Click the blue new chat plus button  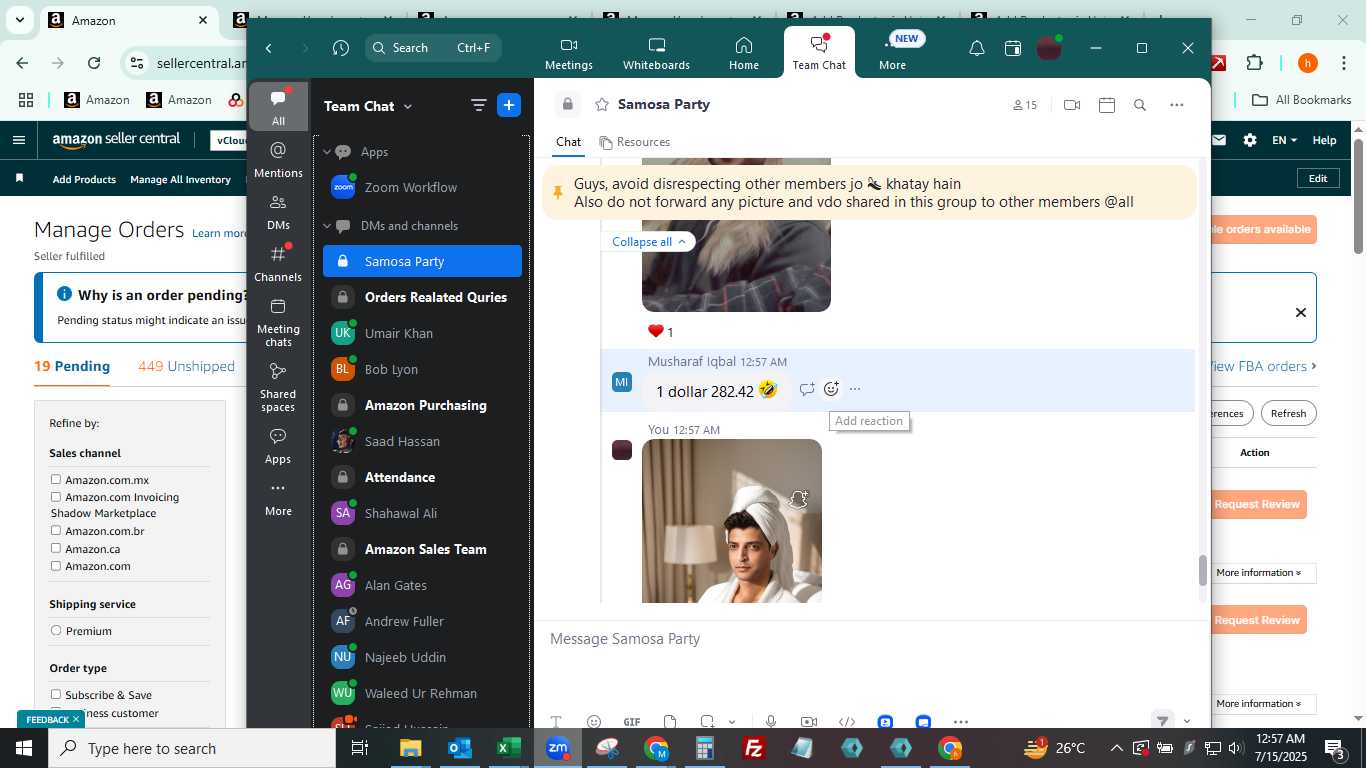(x=509, y=105)
